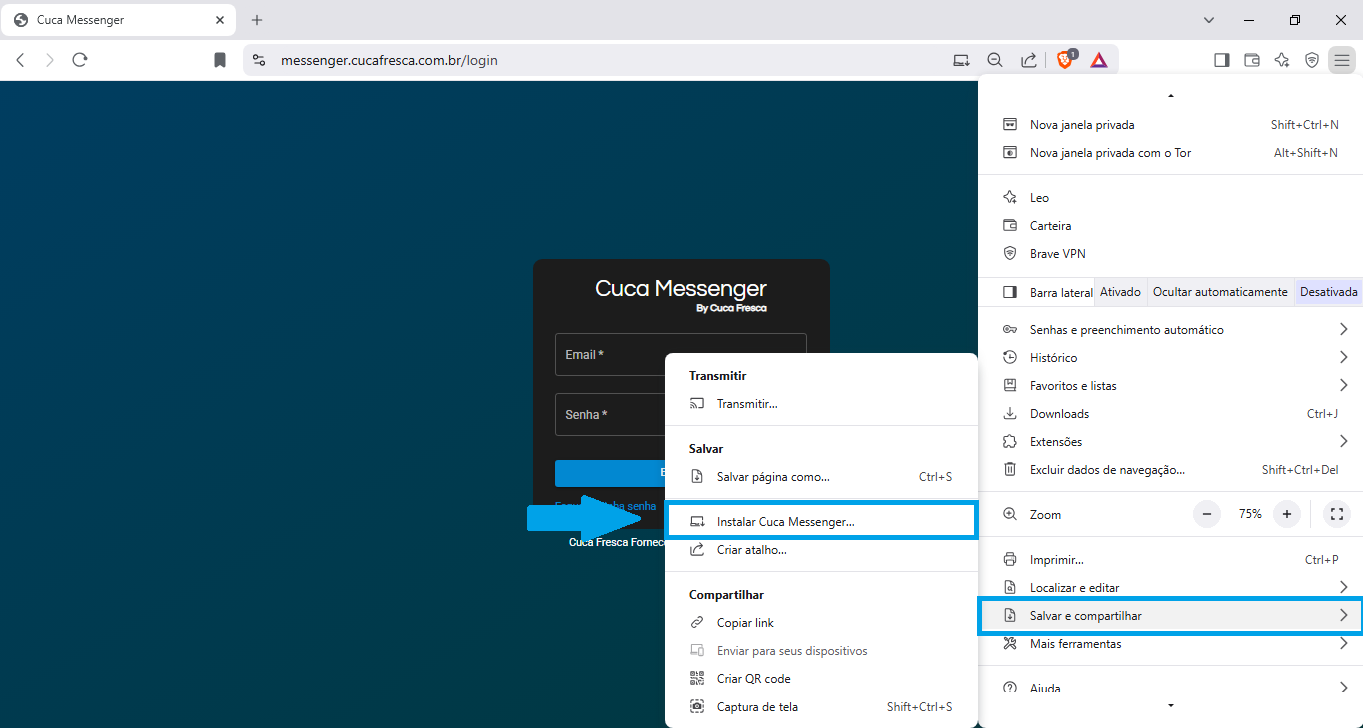Expand Favoritos e listas submenu
The image size is (1363, 728).
tap(1170, 386)
